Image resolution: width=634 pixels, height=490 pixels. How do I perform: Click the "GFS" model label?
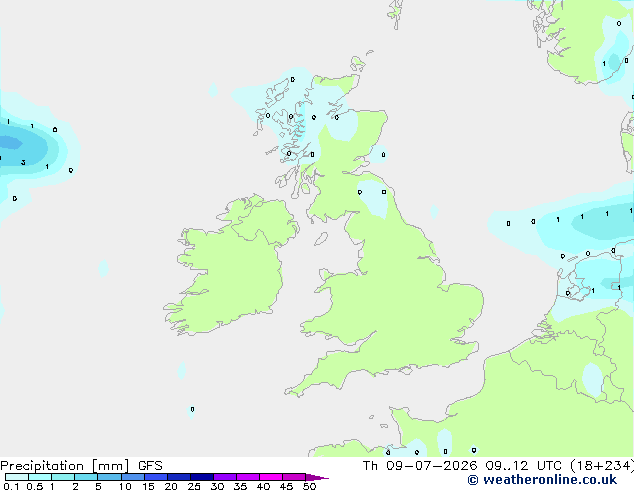pyautogui.click(x=150, y=466)
